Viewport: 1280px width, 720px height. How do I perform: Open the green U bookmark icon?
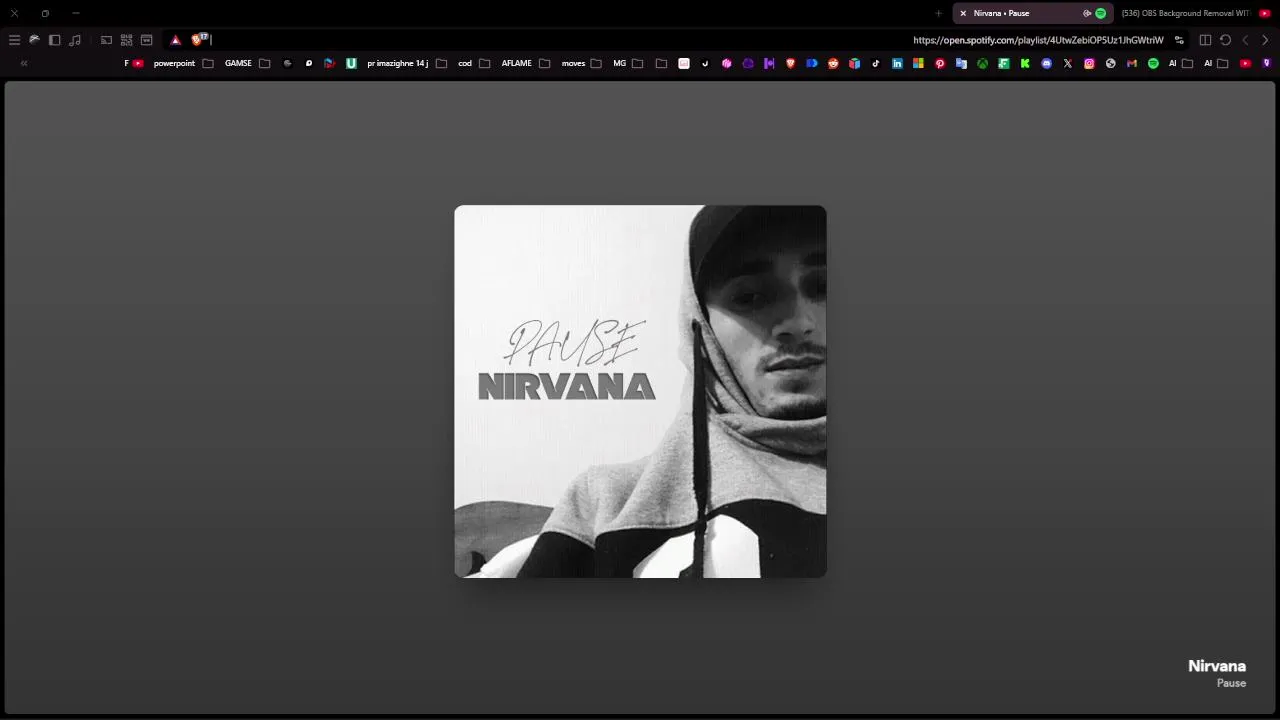click(x=351, y=63)
